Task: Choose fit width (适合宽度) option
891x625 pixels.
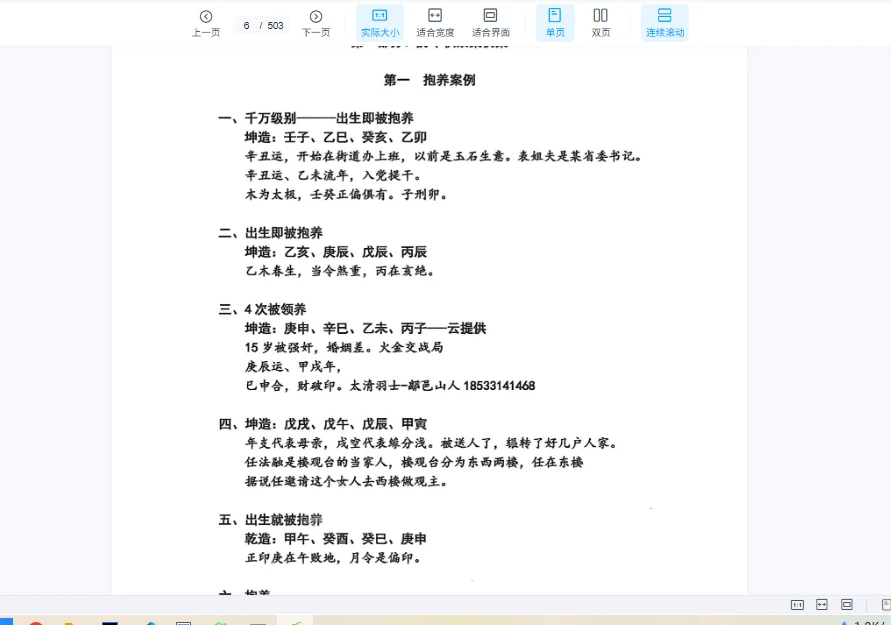Action: click(435, 23)
